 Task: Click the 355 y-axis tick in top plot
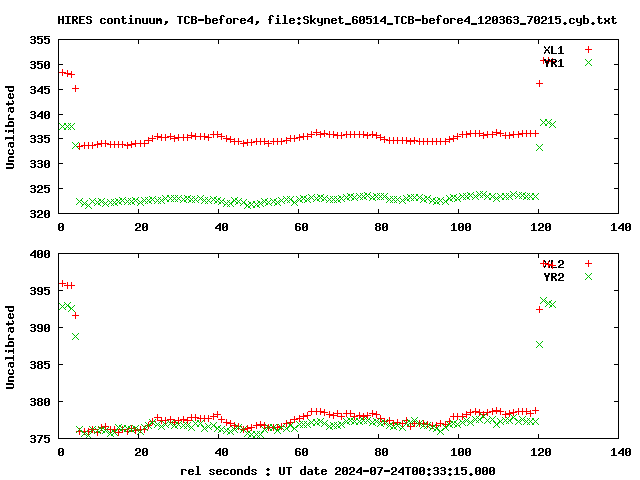(40, 40)
